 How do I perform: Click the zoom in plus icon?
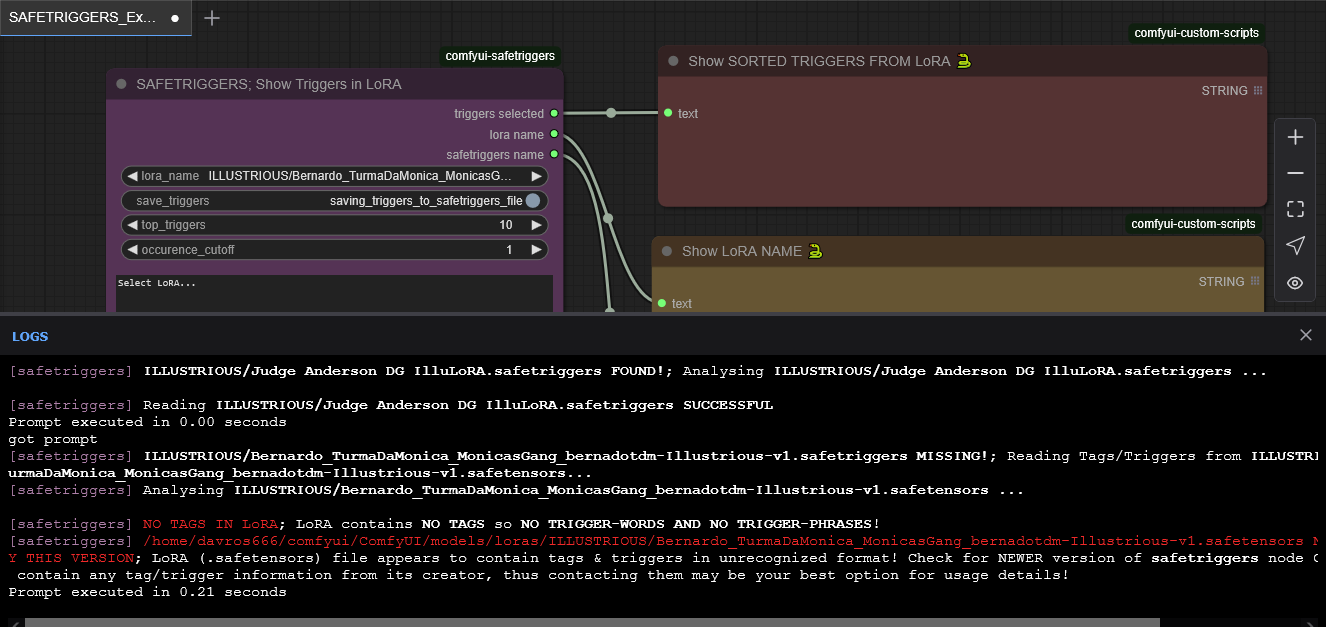click(x=1295, y=137)
